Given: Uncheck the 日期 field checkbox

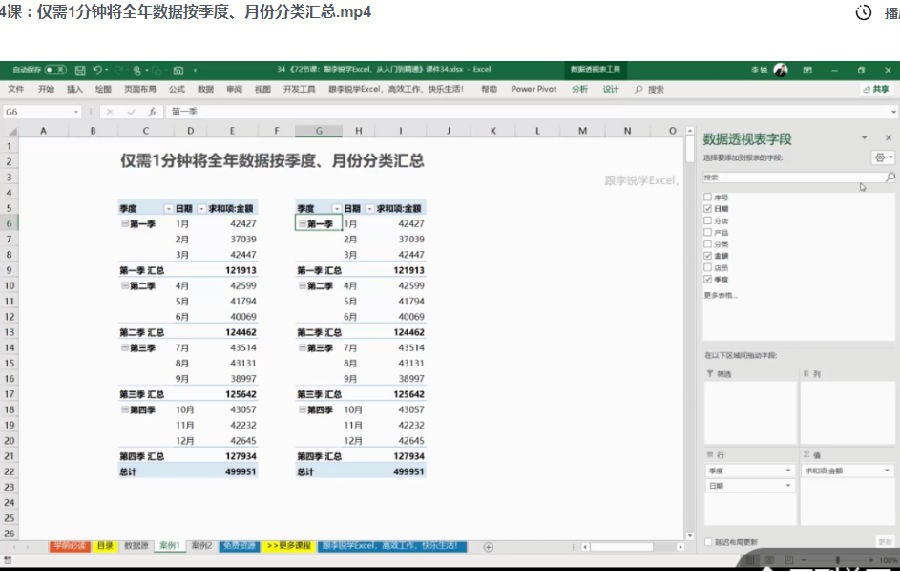Looking at the screenshot, I should point(708,209).
